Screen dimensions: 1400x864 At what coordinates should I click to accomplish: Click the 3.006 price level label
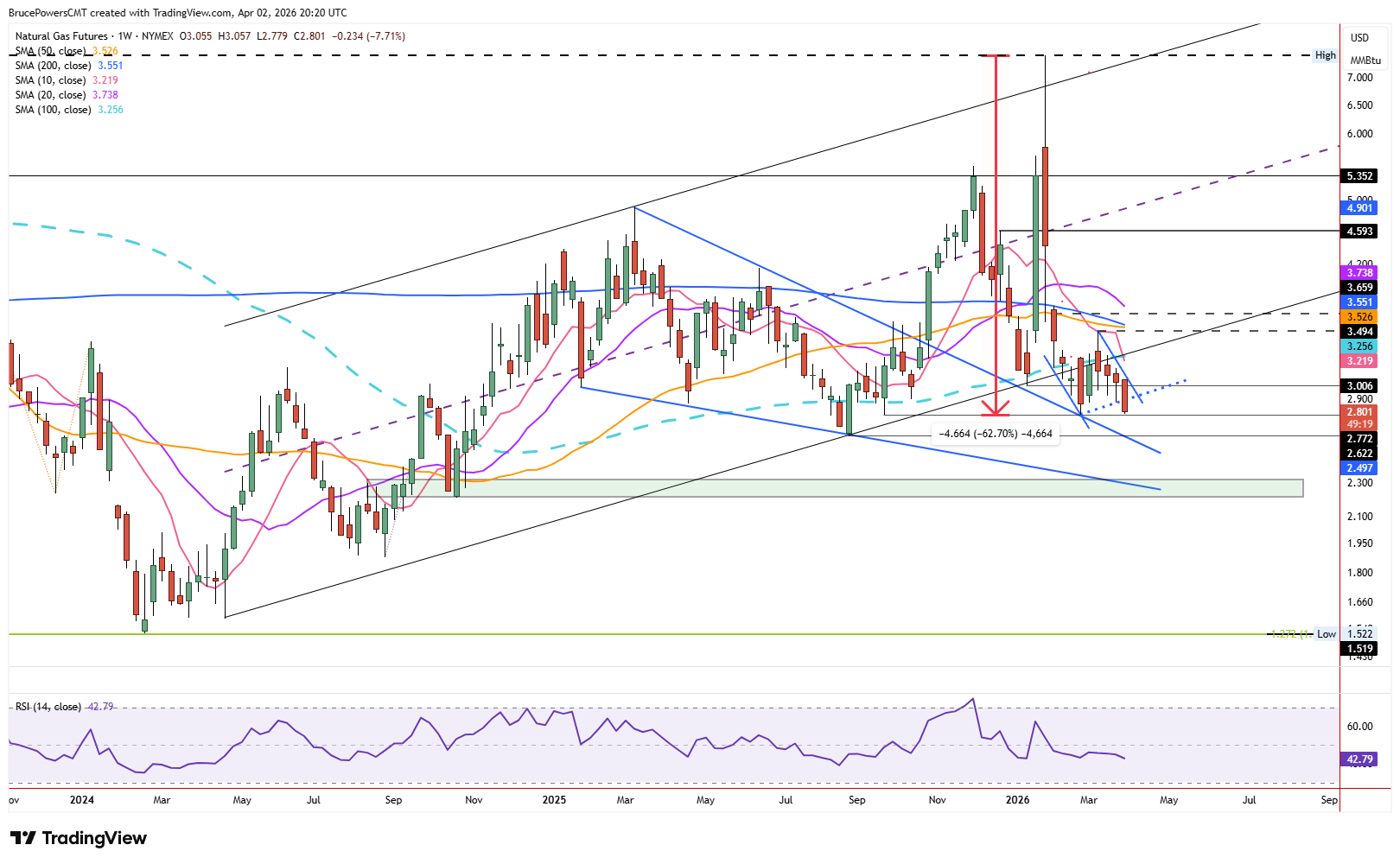point(1359,386)
